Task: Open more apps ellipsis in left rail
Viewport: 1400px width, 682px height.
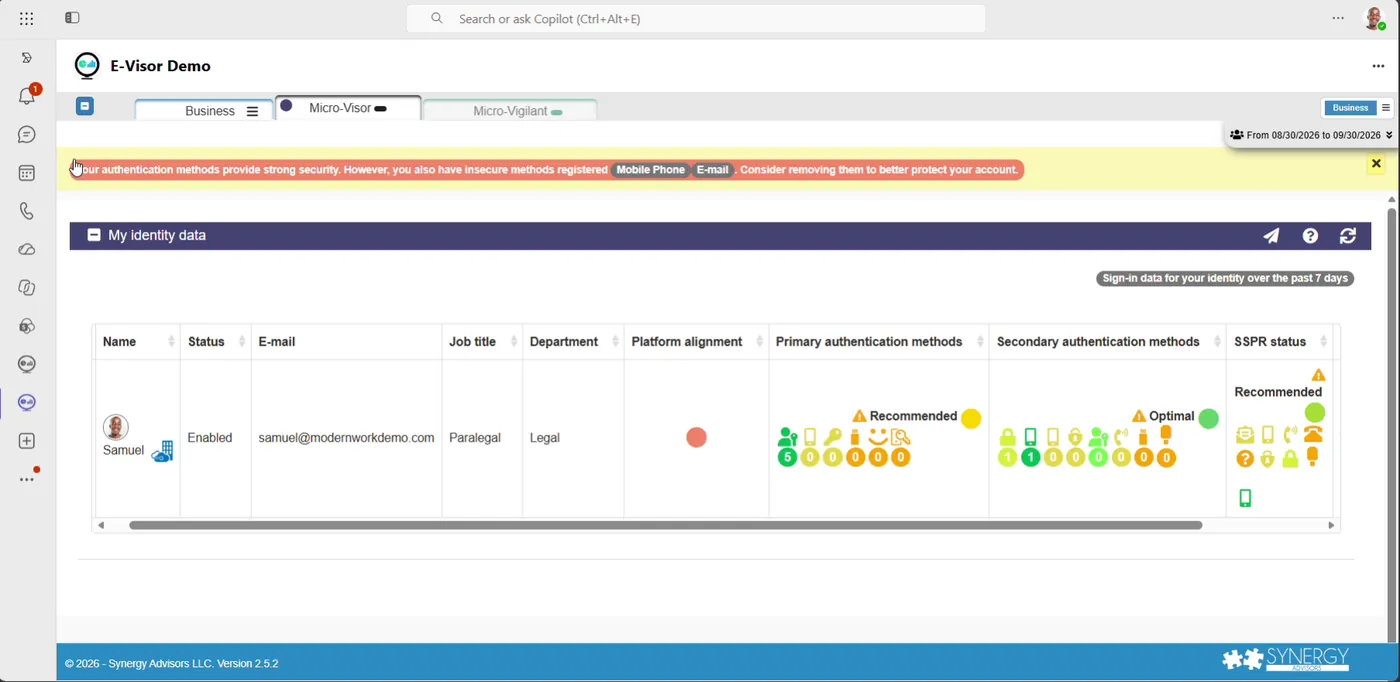Action: click(28, 478)
